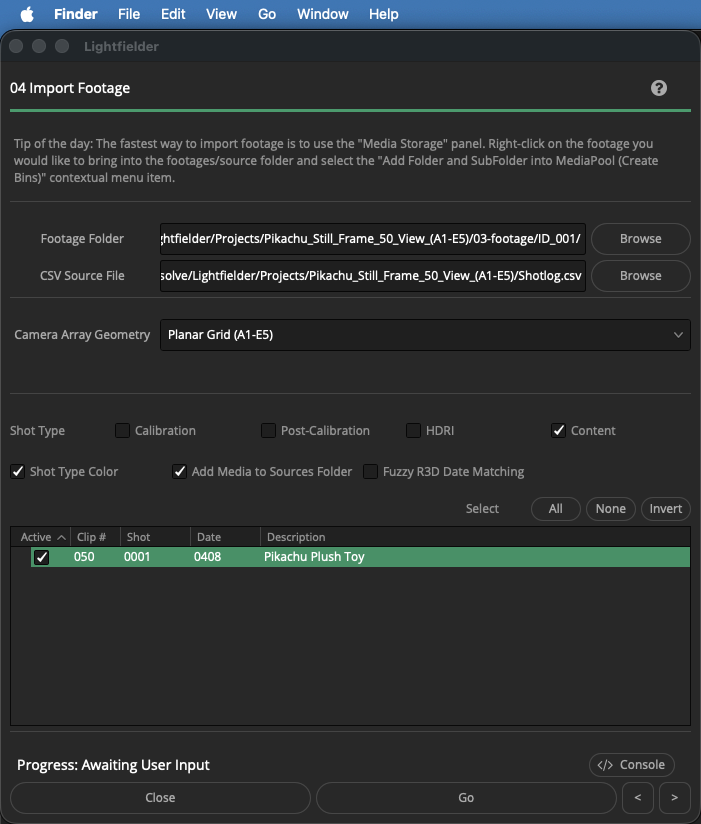This screenshot has height=824, width=701.
Task: Enable Fuzzy R3D Date Matching checkbox
Action: coord(370,472)
